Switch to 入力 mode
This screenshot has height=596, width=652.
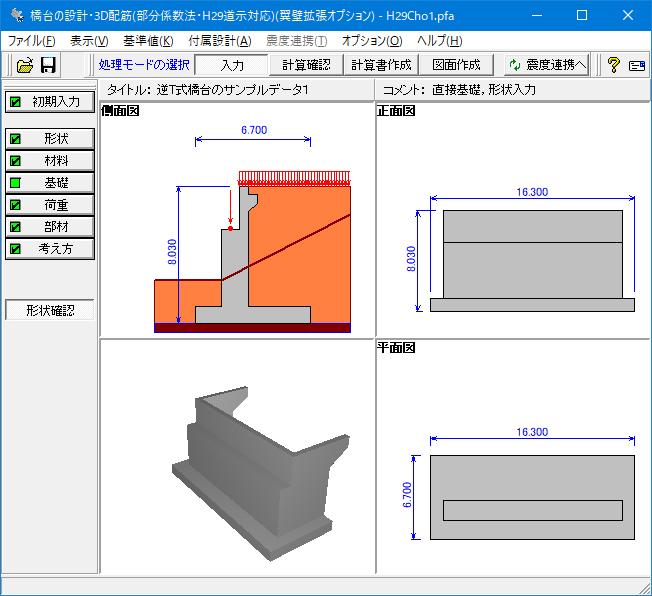(x=232, y=65)
